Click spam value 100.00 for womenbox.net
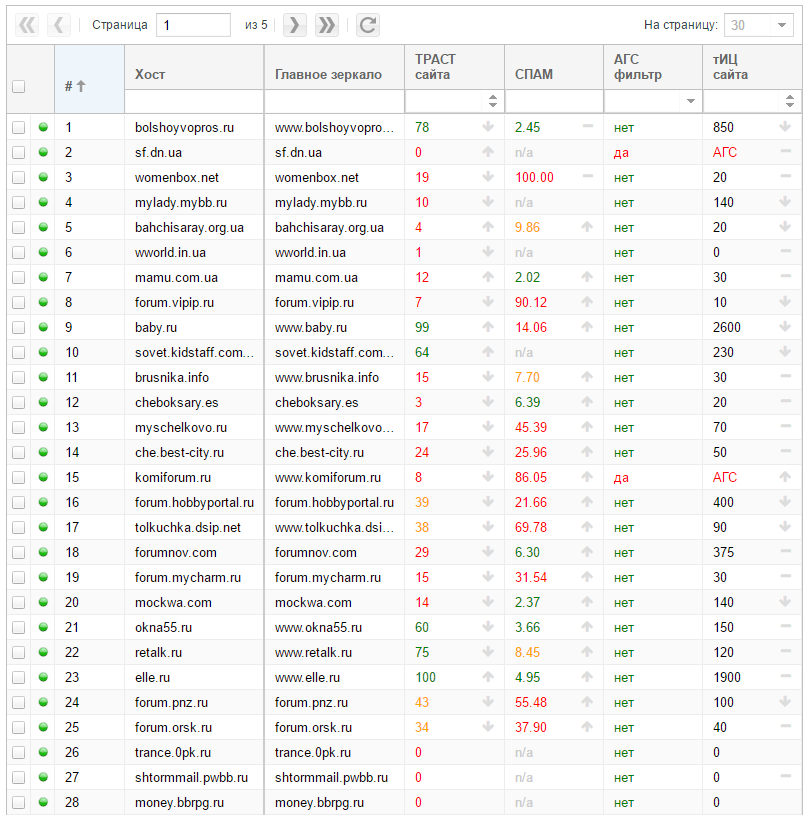The height and width of the screenshot is (815, 809). [534, 178]
